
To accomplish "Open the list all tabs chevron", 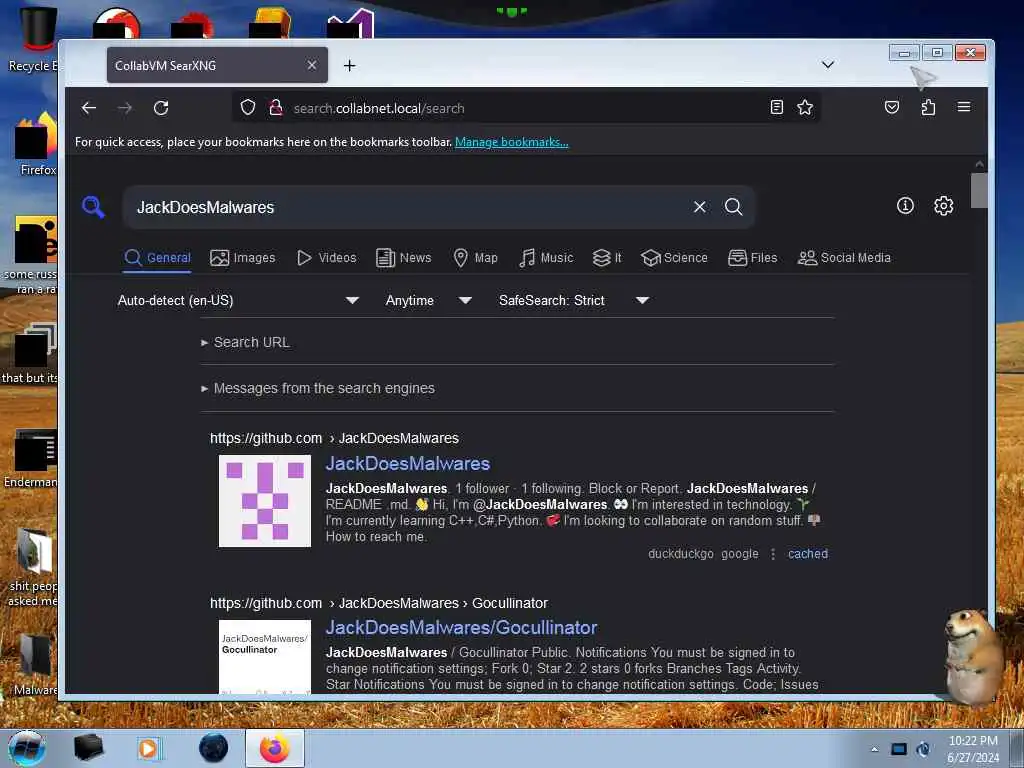I will point(827,65).
